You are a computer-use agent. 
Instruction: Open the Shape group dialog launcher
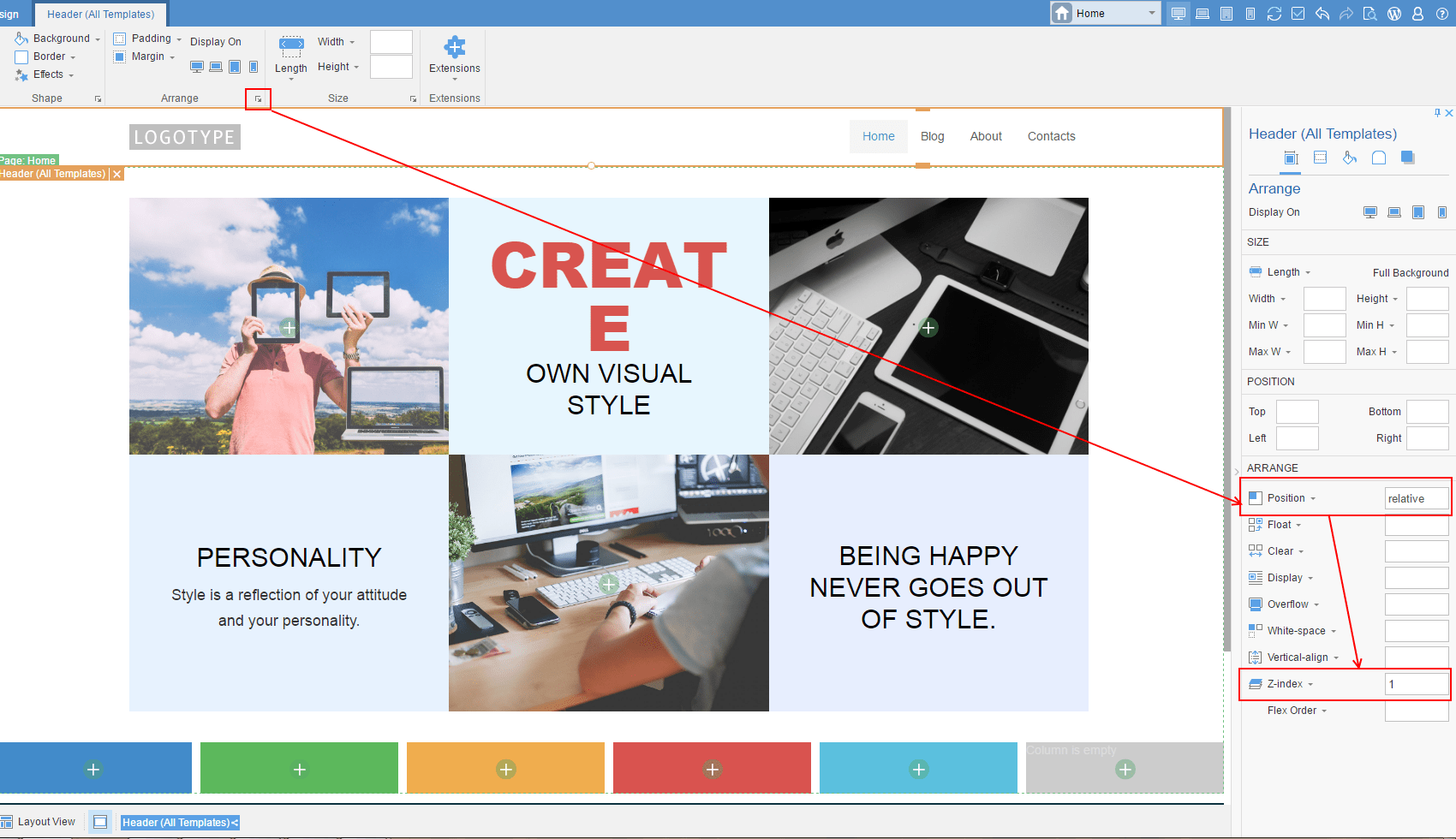click(x=98, y=99)
